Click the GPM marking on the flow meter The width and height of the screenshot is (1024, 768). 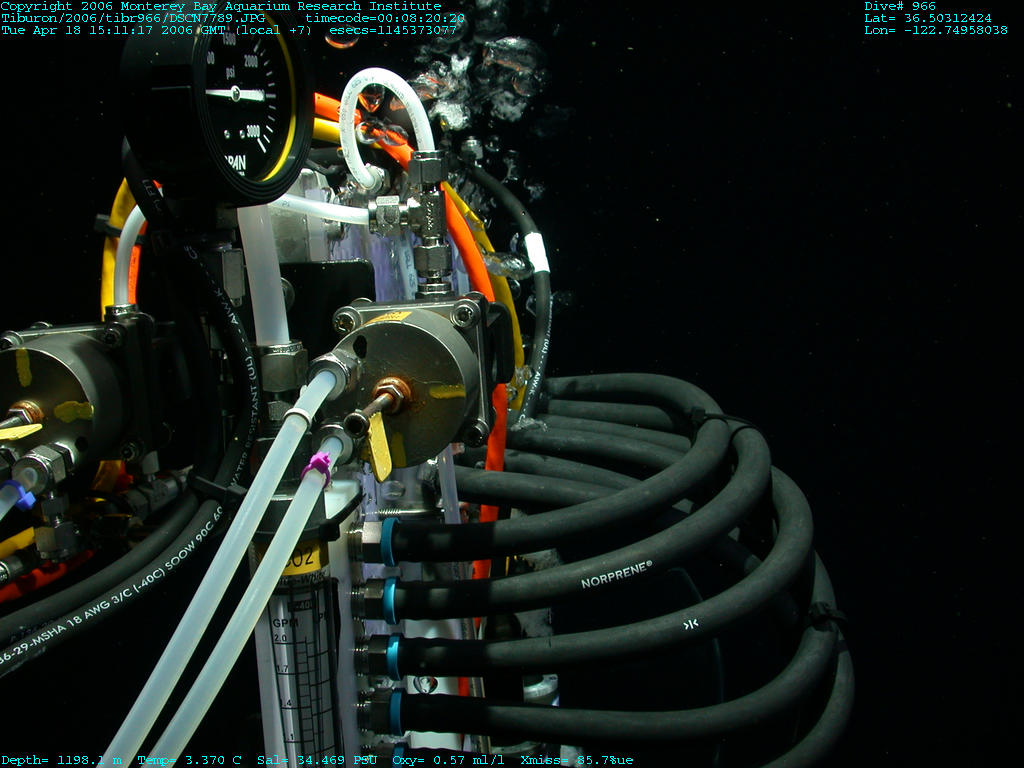coord(285,622)
